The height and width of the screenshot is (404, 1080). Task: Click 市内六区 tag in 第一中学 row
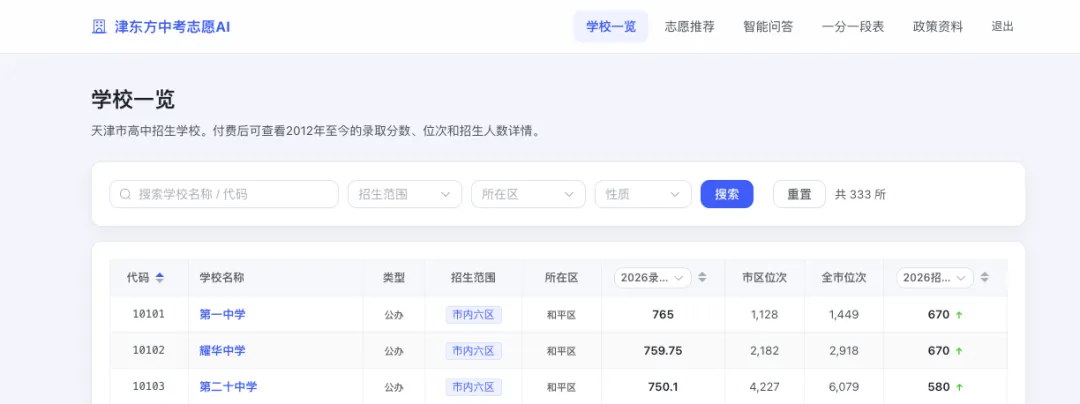pos(473,315)
